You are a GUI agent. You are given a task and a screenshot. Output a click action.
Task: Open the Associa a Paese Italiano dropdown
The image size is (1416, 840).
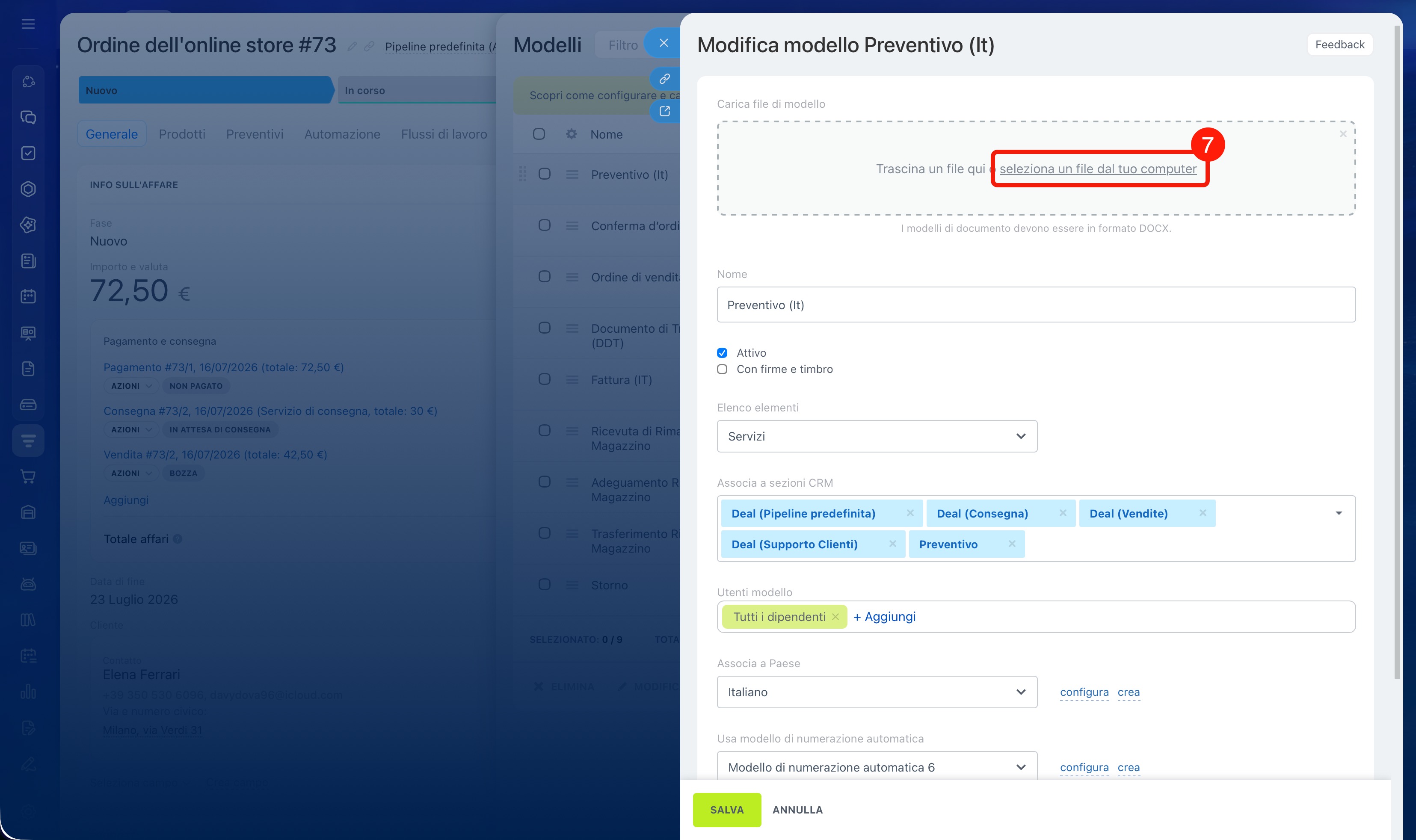(877, 692)
